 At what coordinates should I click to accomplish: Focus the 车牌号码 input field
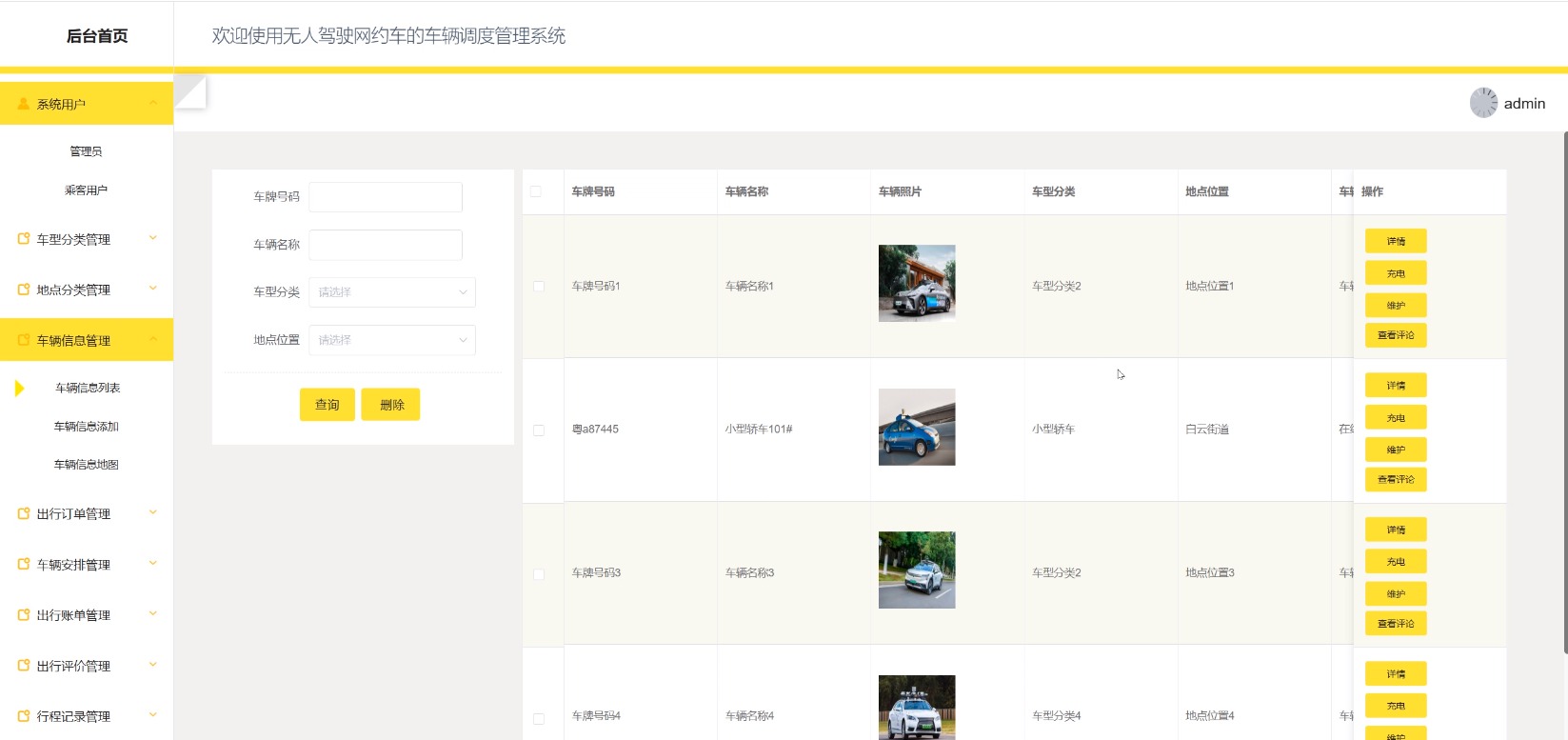[386, 197]
